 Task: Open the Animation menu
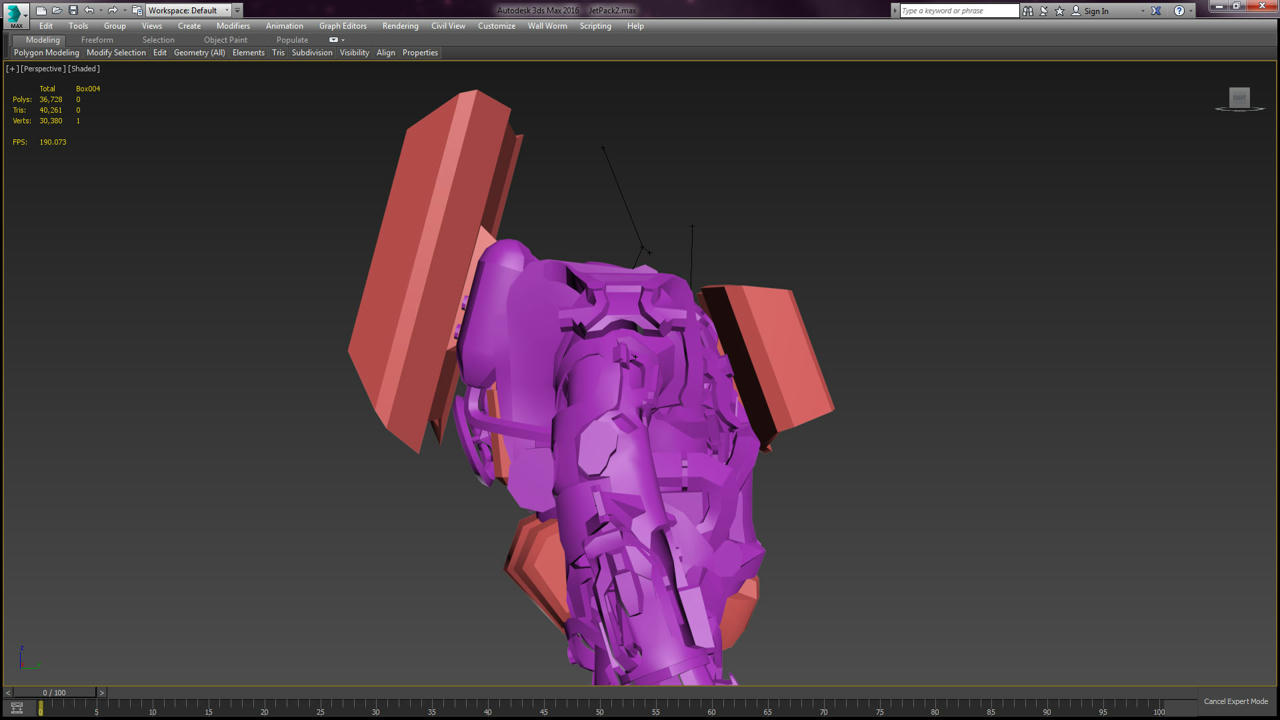(x=284, y=26)
